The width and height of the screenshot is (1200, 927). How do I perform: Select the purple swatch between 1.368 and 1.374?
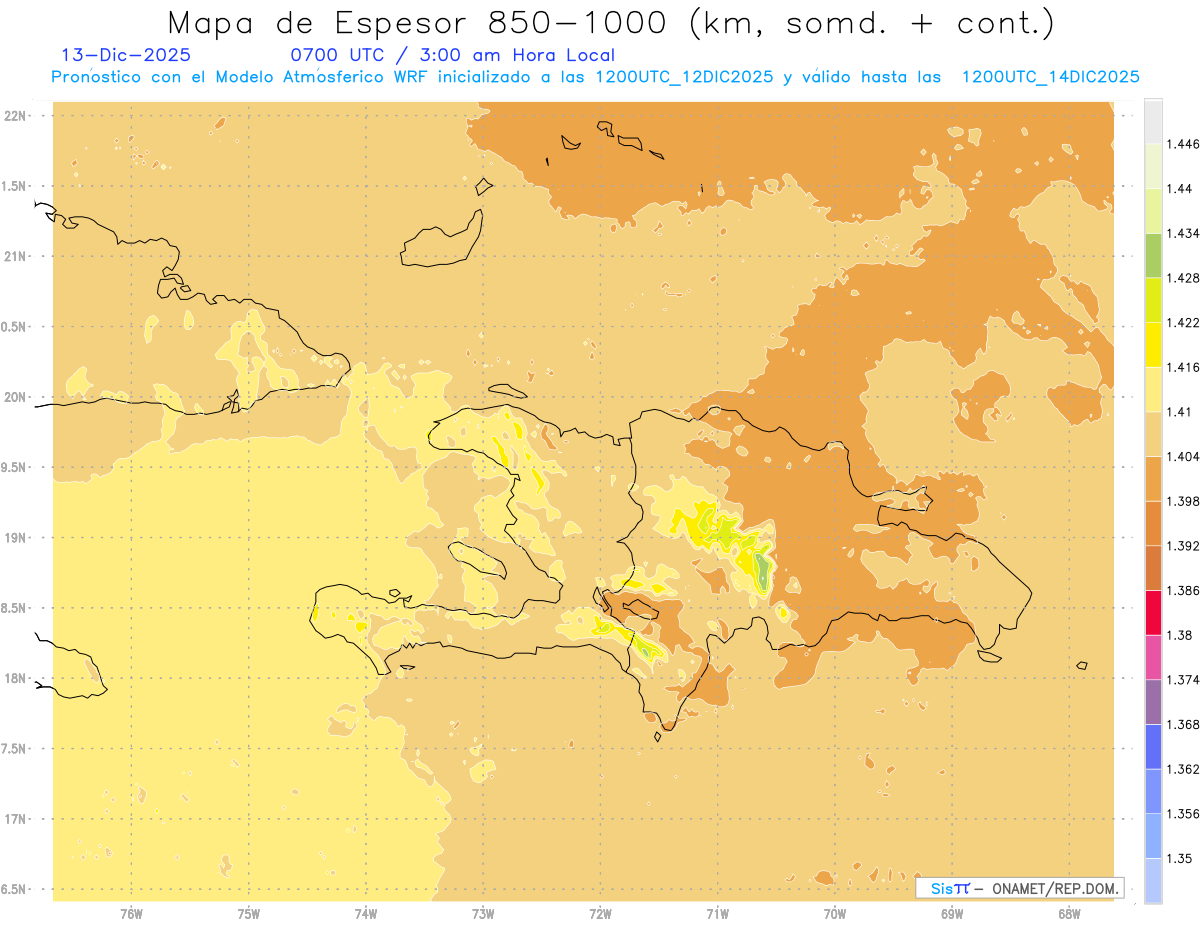click(x=1153, y=702)
